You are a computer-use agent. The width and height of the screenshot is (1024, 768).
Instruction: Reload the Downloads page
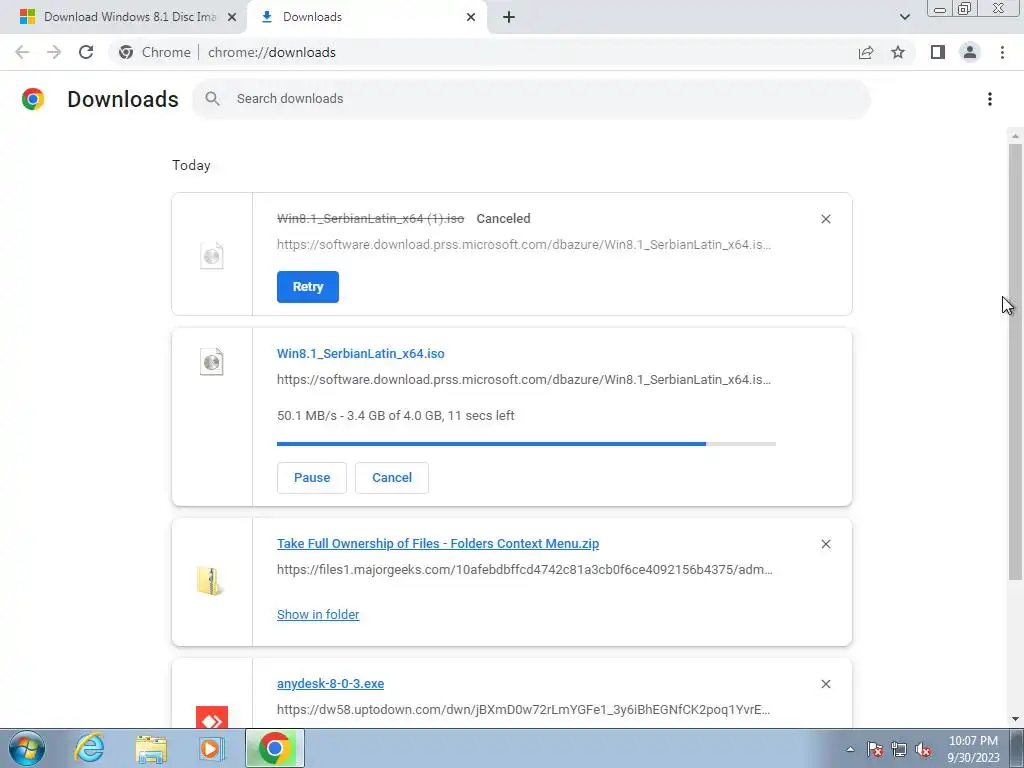point(86,52)
